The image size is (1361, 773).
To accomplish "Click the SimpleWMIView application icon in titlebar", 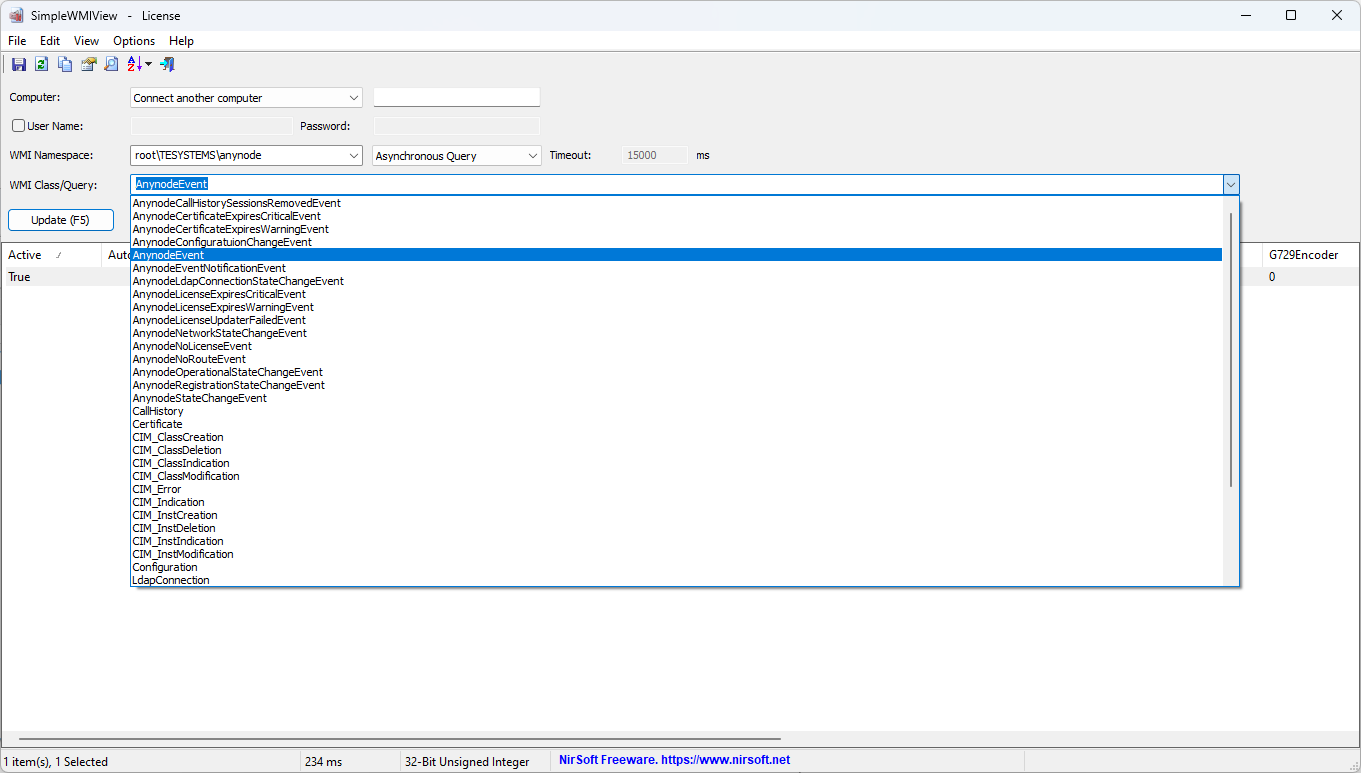I will point(15,15).
